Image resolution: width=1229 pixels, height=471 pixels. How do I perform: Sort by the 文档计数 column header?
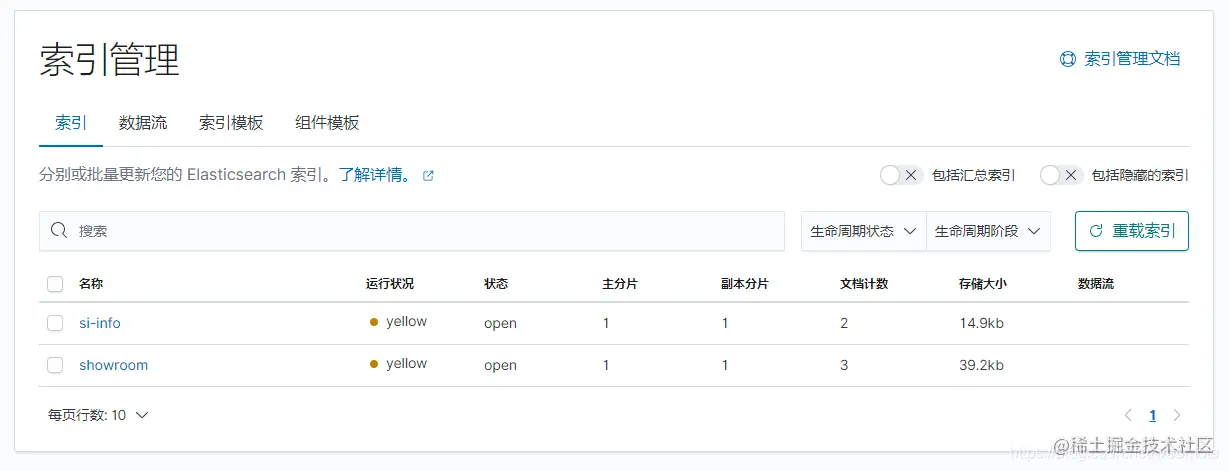point(864,284)
